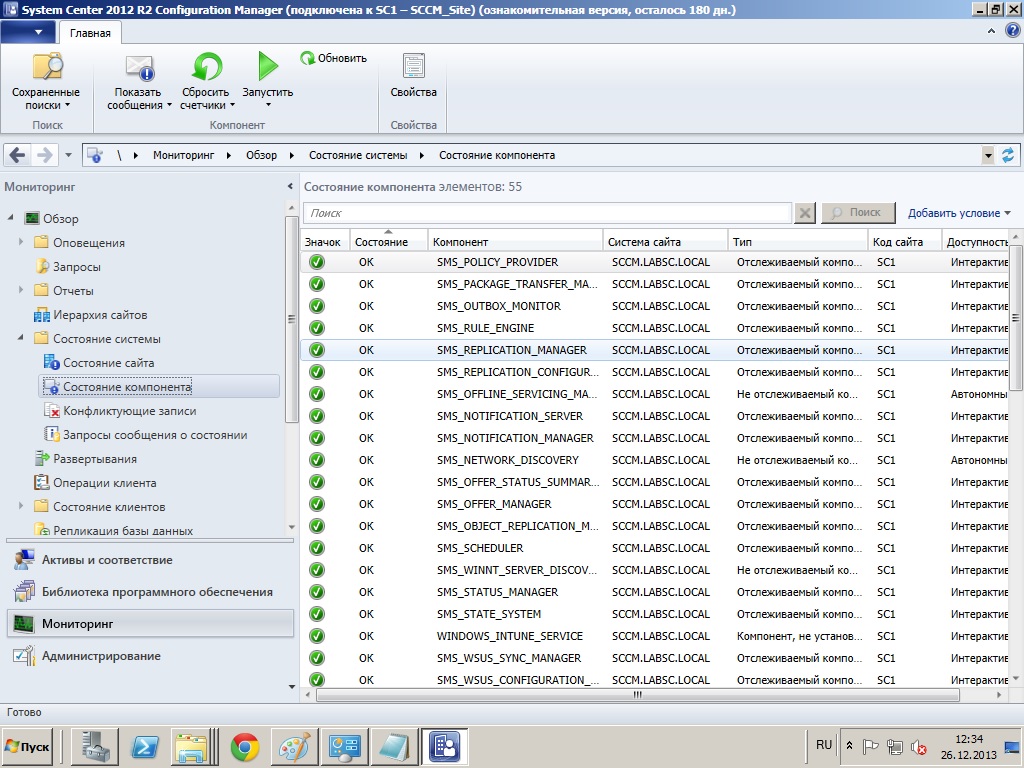
Task: Click the Start green play icon
Action: tap(268, 66)
